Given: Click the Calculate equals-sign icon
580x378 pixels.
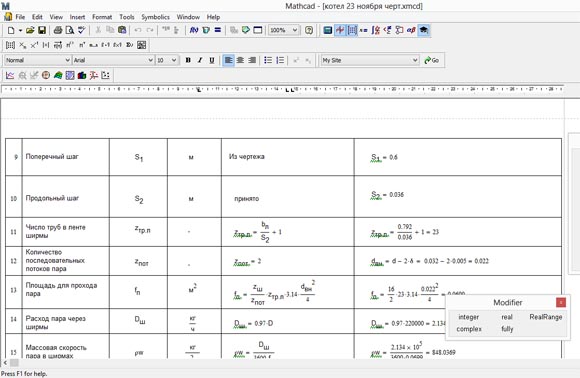Looking at the screenshot, I should [x=218, y=30].
